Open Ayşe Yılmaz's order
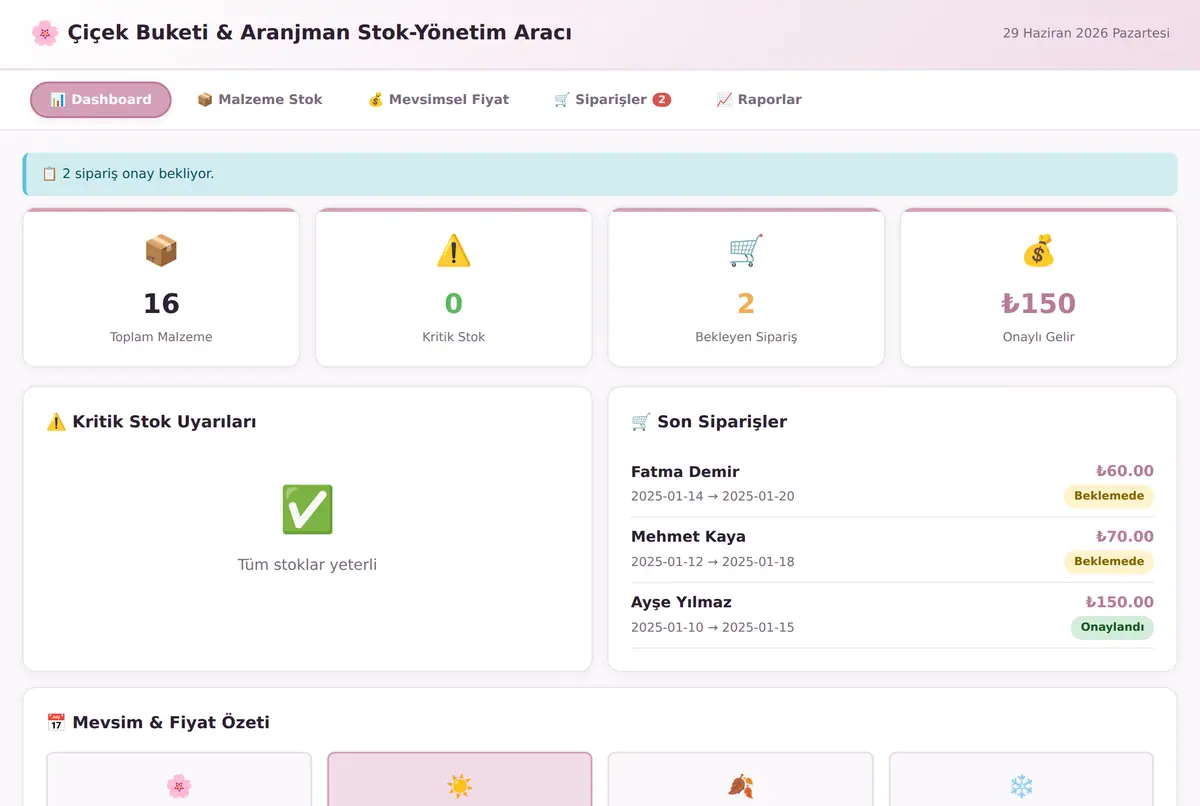Image resolution: width=1200 pixels, height=806 pixels. coord(892,615)
